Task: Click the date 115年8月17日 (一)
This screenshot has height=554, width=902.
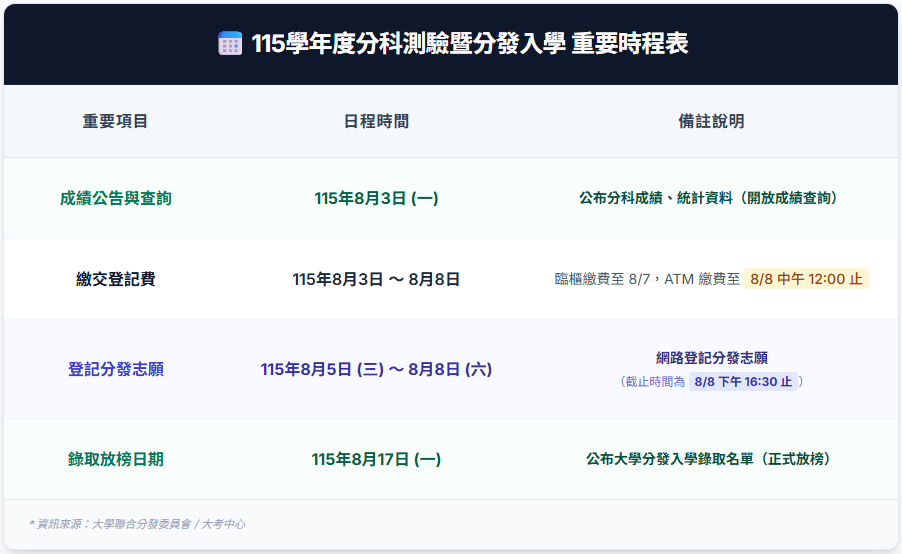Action: [x=376, y=459]
